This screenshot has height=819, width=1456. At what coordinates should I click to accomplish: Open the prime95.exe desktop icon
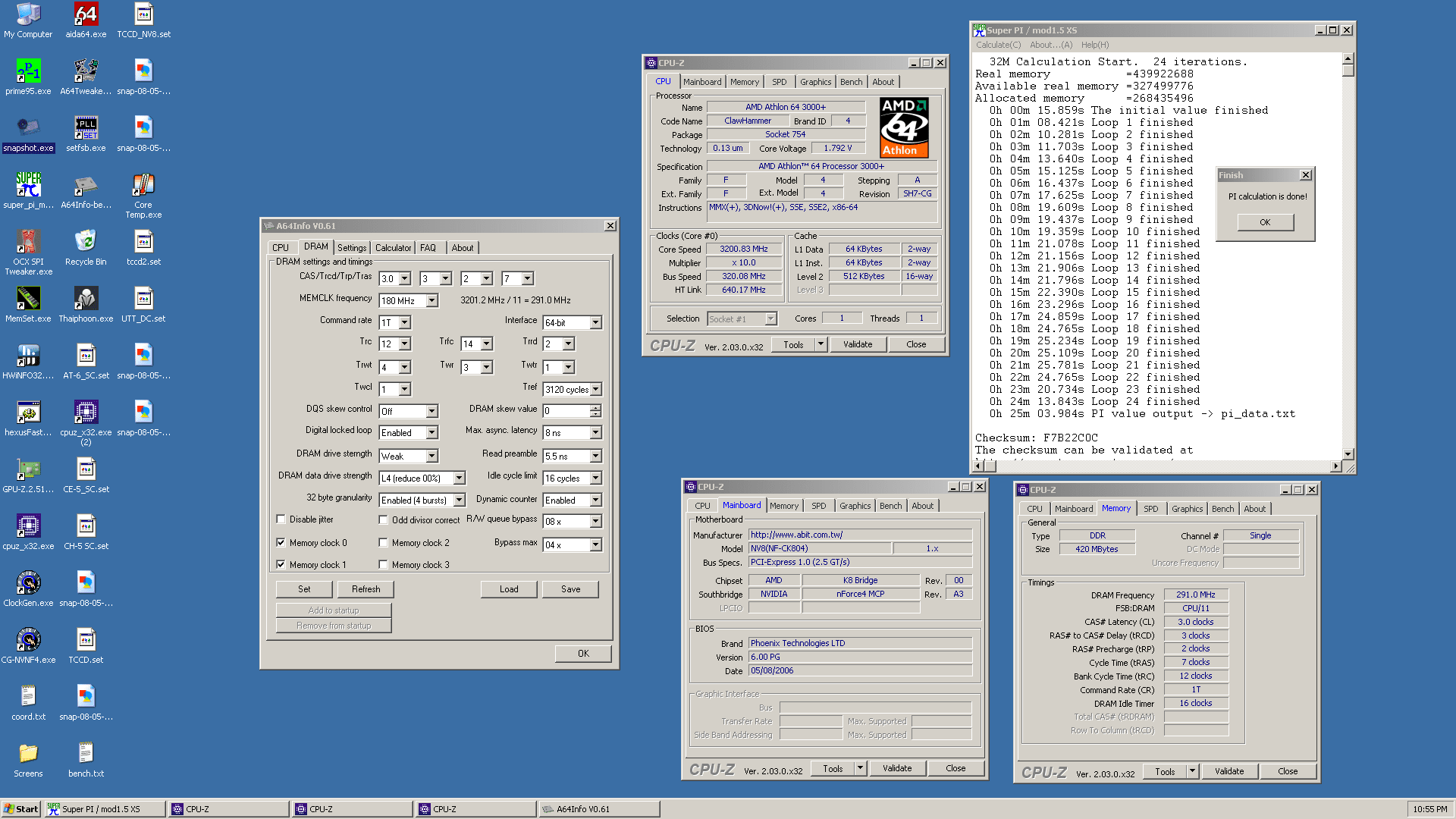(x=28, y=77)
